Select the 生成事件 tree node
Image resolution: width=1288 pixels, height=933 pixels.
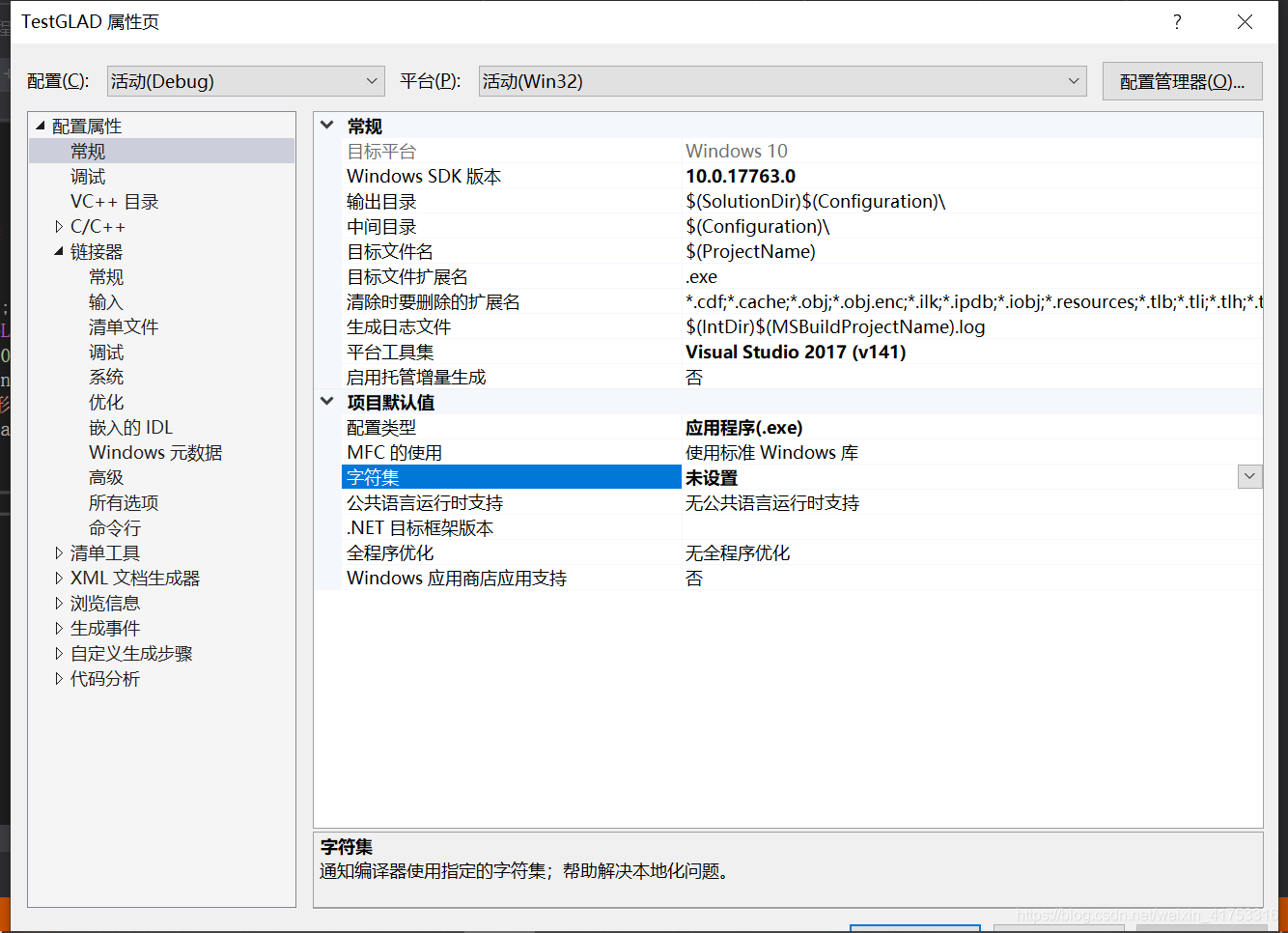tap(105, 627)
